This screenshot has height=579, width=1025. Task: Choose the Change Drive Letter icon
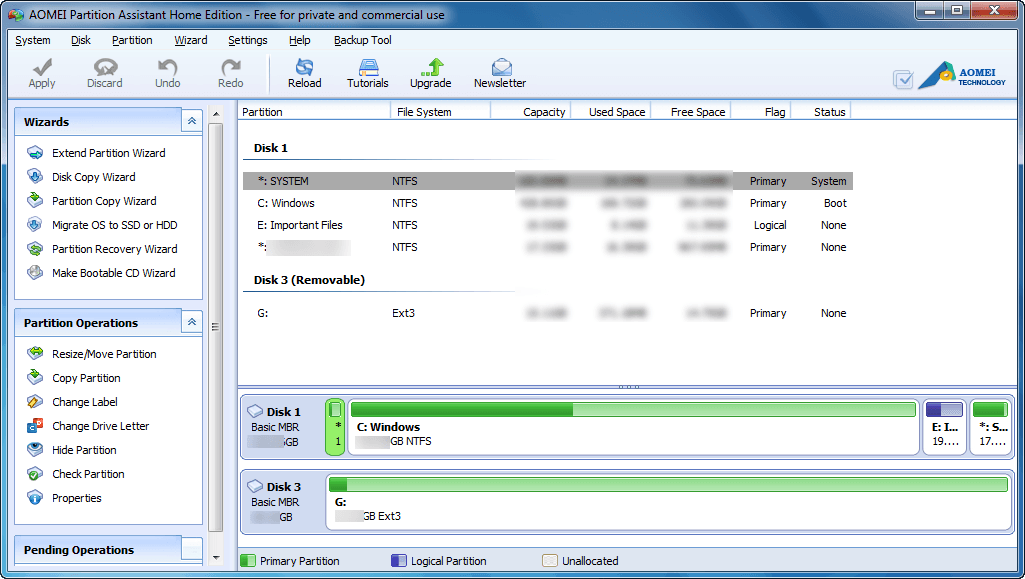pyautogui.click(x=35, y=426)
